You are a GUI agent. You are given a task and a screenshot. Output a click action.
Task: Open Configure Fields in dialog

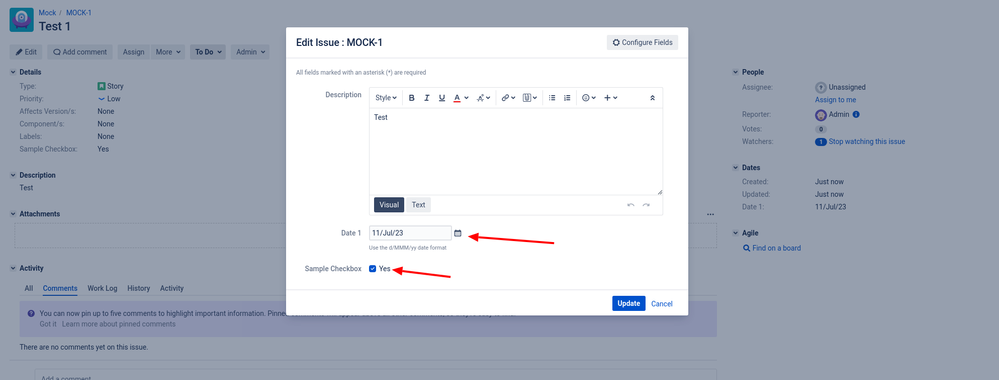point(643,43)
